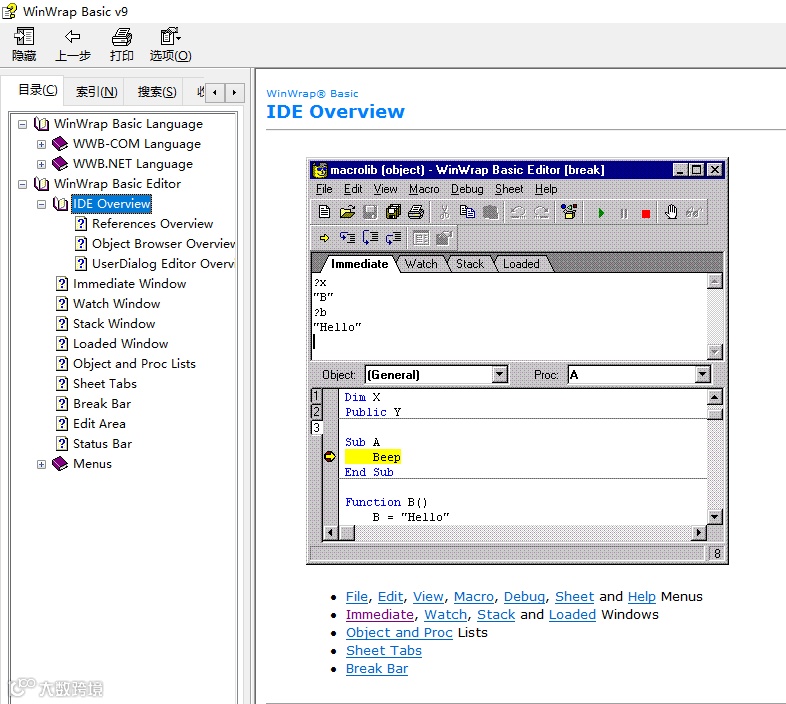786x704 pixels.
Task: Click the New document icon in the IDE image
Action: (324, 212)
